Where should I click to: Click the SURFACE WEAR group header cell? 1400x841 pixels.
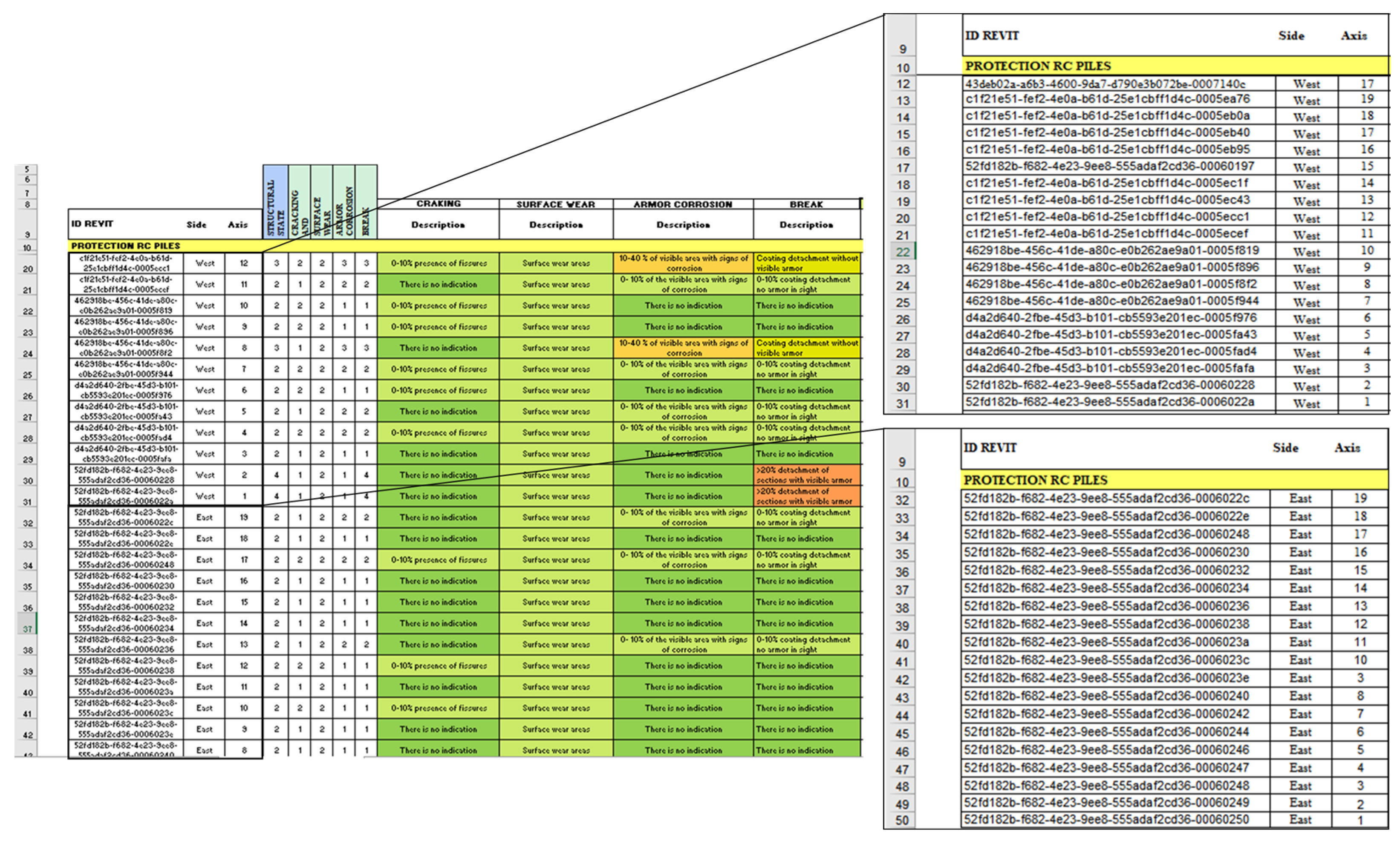(555, 204)
